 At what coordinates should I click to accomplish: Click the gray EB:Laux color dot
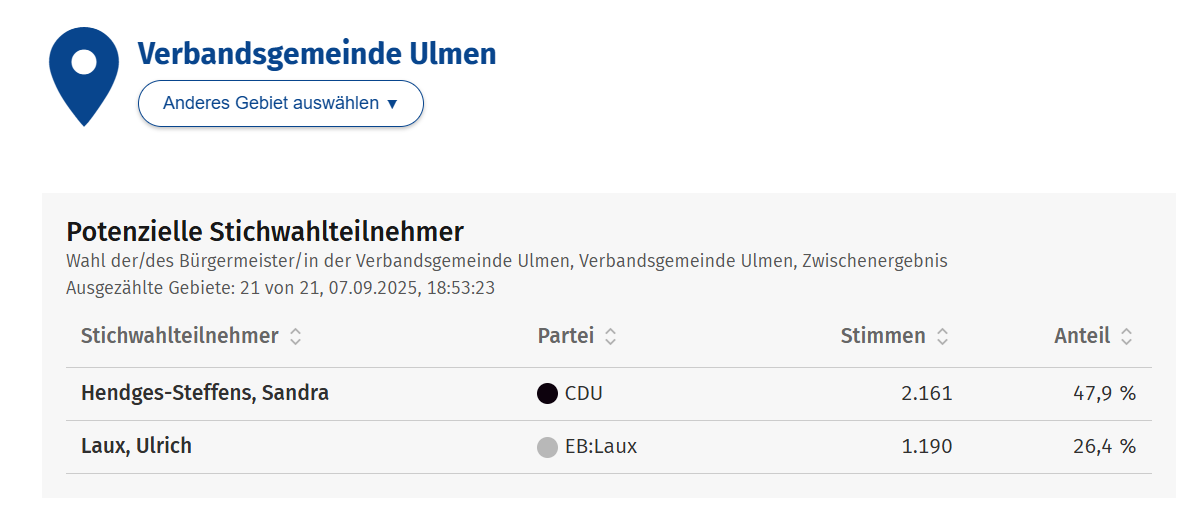(x=547, y=447)
